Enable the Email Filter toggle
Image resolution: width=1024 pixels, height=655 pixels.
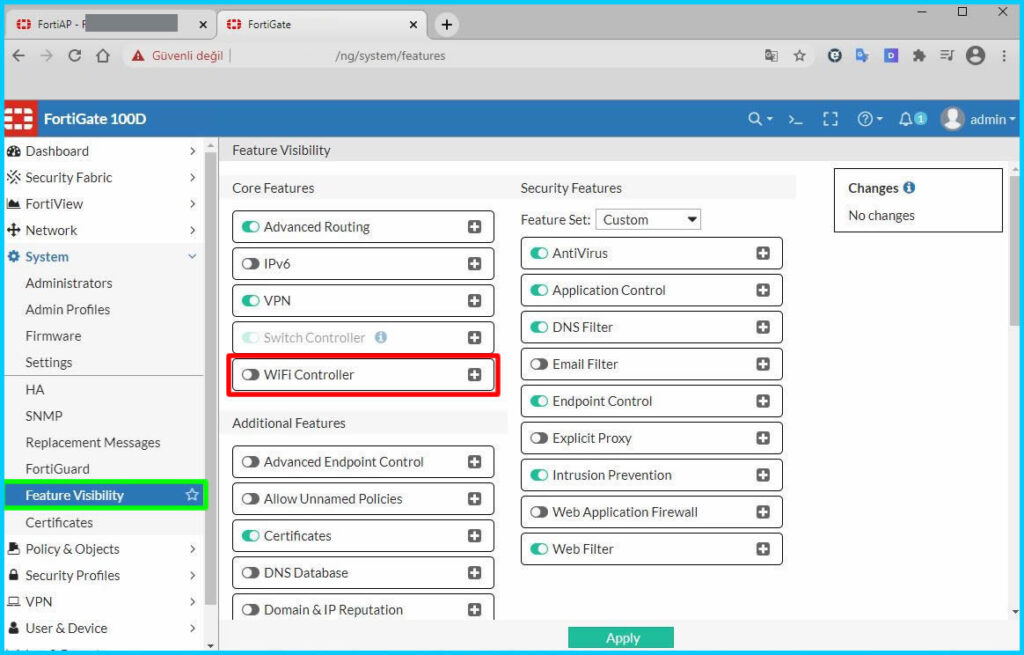[539, 364]
